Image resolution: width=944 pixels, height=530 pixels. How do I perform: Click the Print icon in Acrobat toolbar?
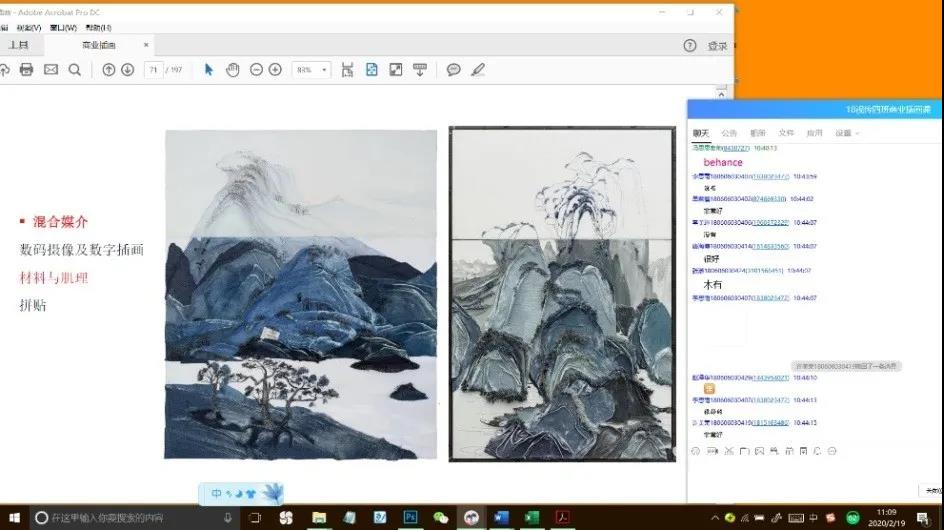click(x=26, y=70)
